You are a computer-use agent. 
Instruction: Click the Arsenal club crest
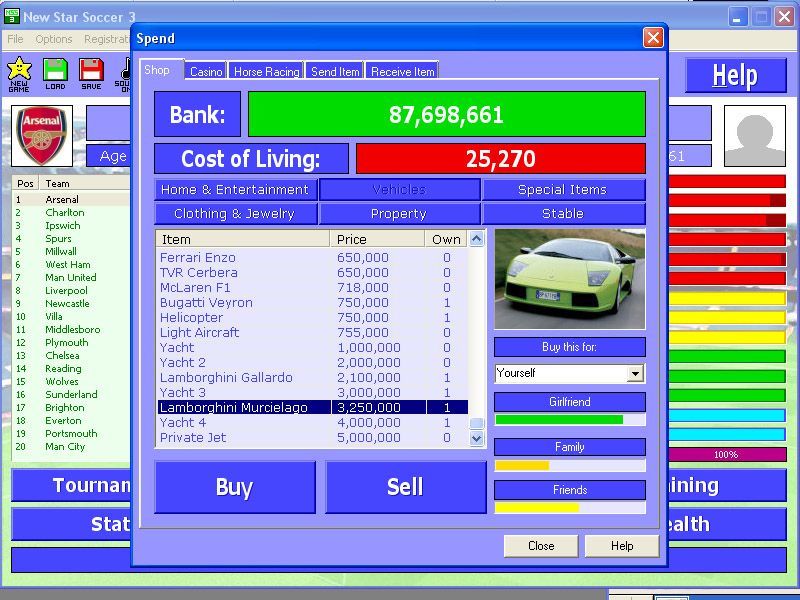pyautogui.click(x=42, y=136)
